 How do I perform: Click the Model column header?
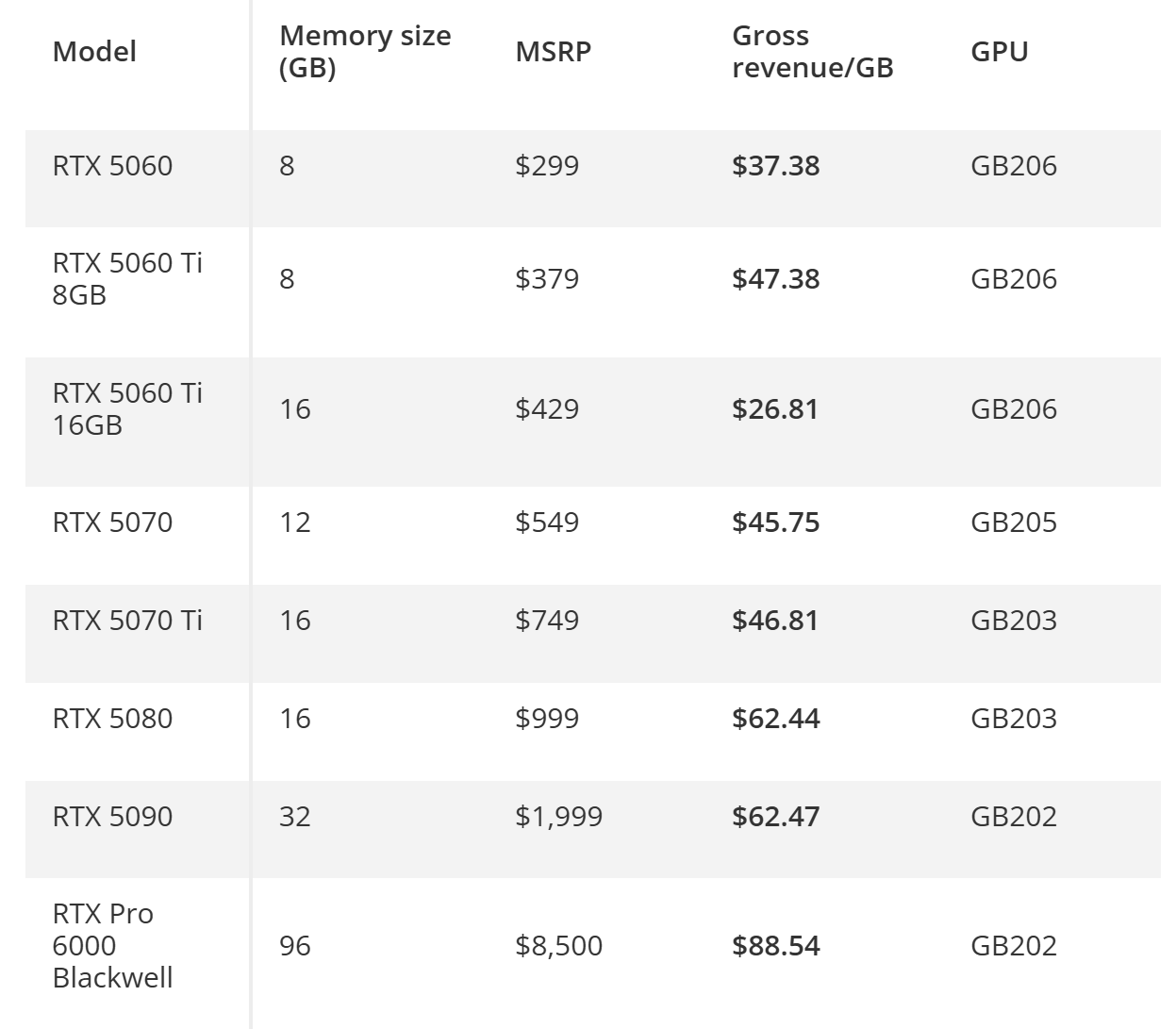pyautogui.click(x=94, y=51)
